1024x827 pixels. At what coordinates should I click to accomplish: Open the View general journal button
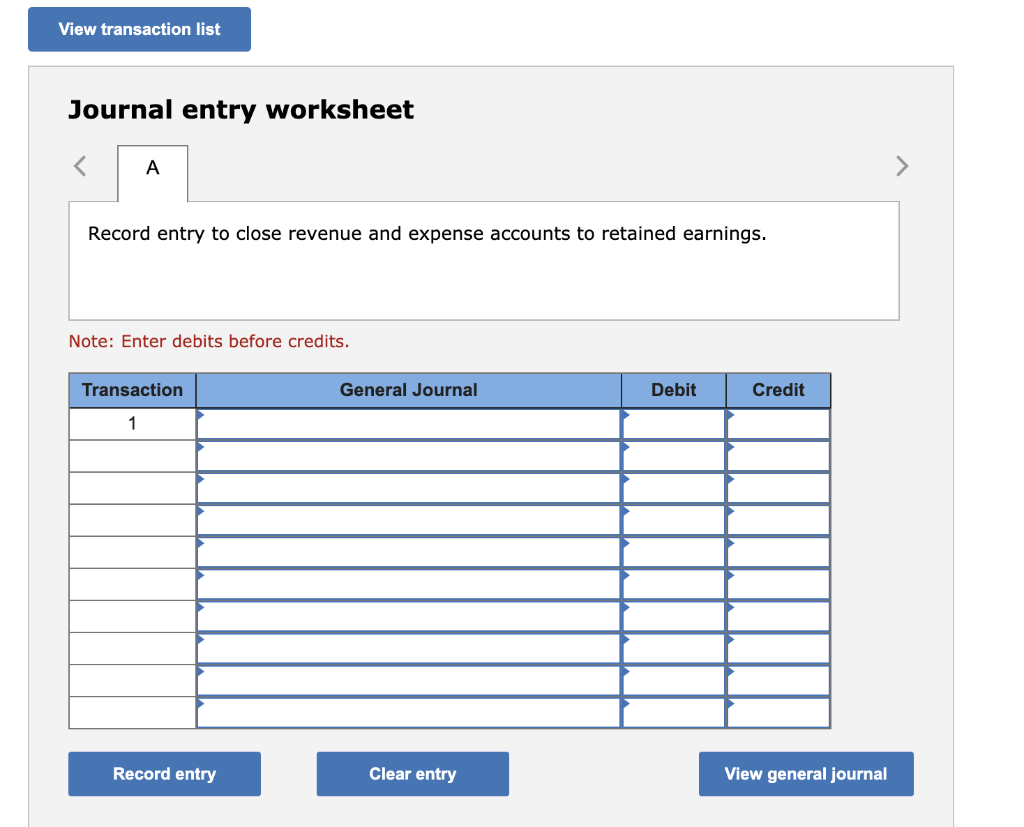tap(806, 774)
